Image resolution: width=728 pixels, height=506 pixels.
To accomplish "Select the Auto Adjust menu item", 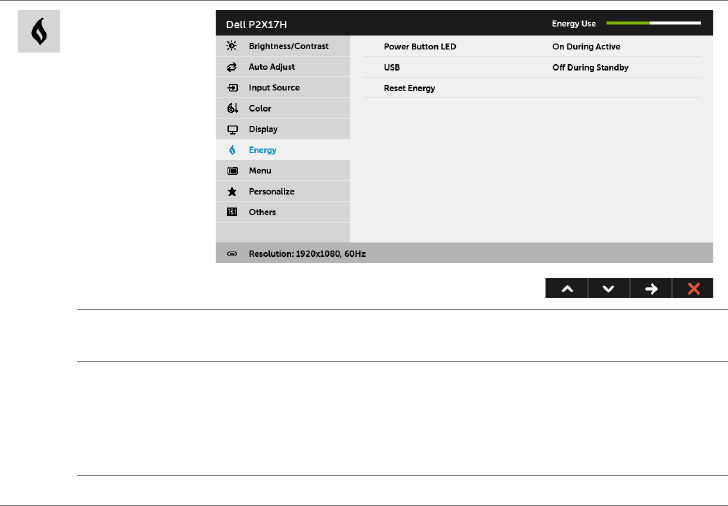I will coord(283,67).
